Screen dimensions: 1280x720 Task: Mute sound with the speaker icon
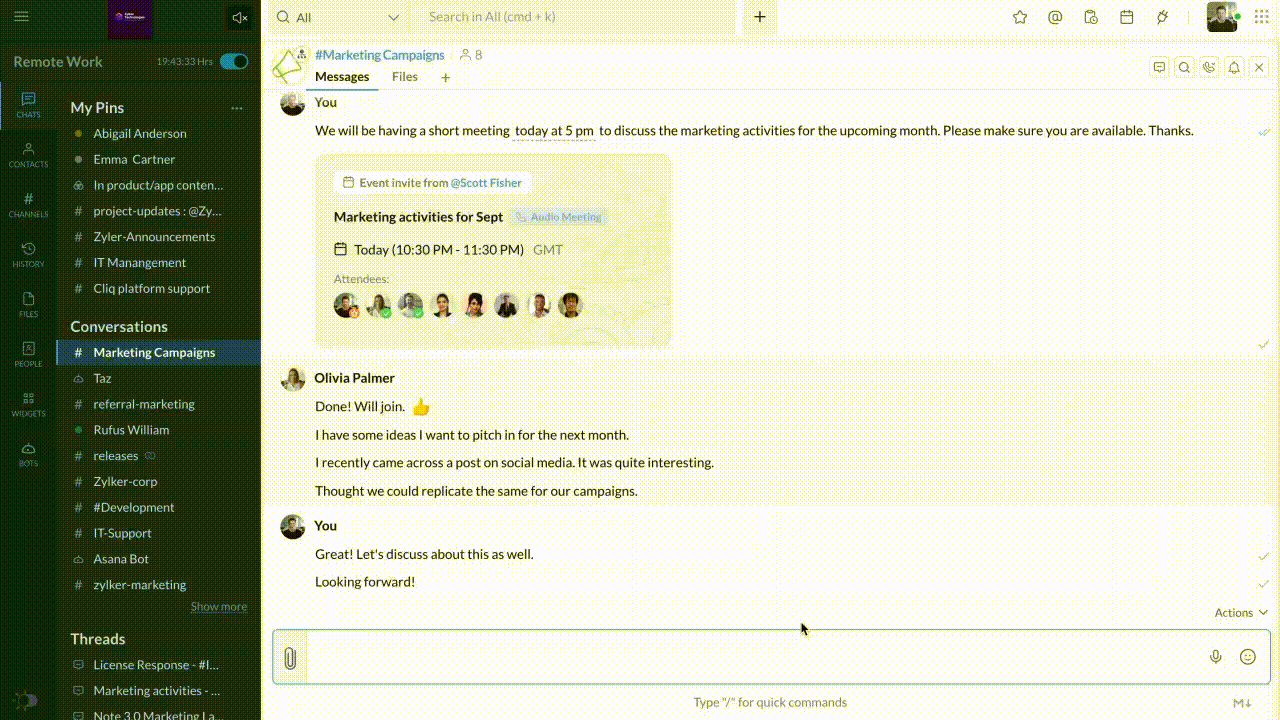[x=239, y=17]
